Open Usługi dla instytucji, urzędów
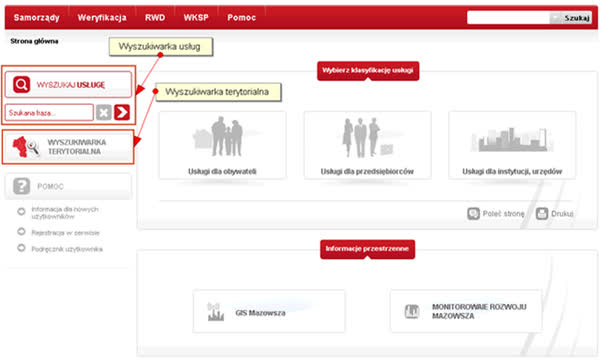 (x=512, y=171)
